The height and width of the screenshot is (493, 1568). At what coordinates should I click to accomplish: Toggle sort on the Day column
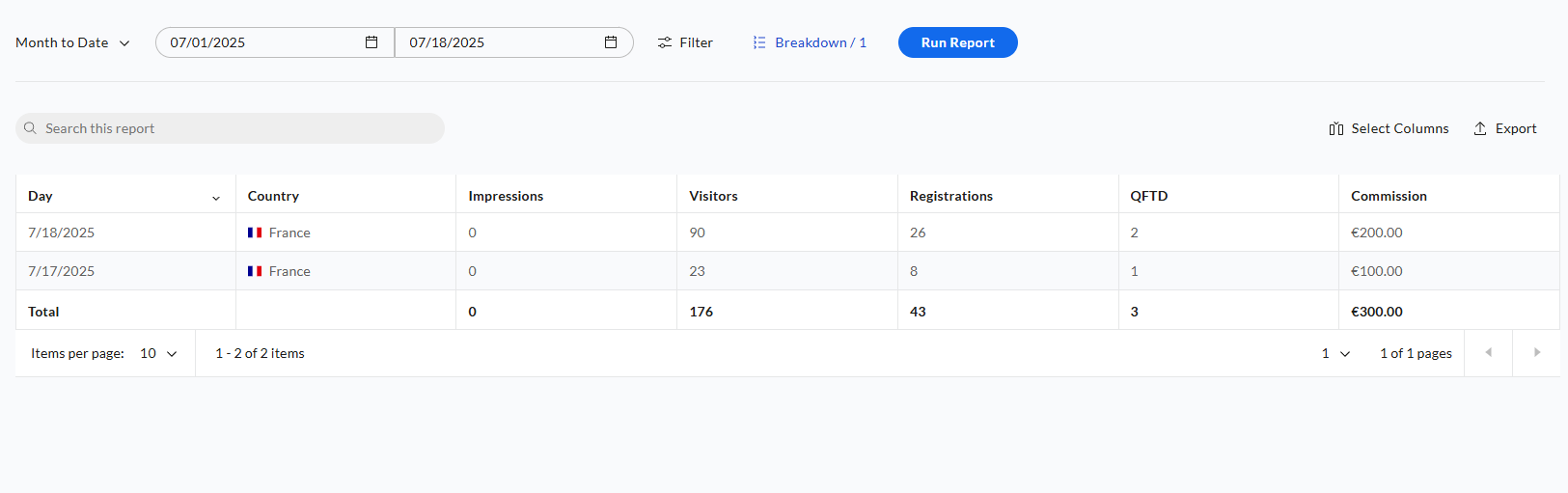pyautogui.click(x=216, y=197)
